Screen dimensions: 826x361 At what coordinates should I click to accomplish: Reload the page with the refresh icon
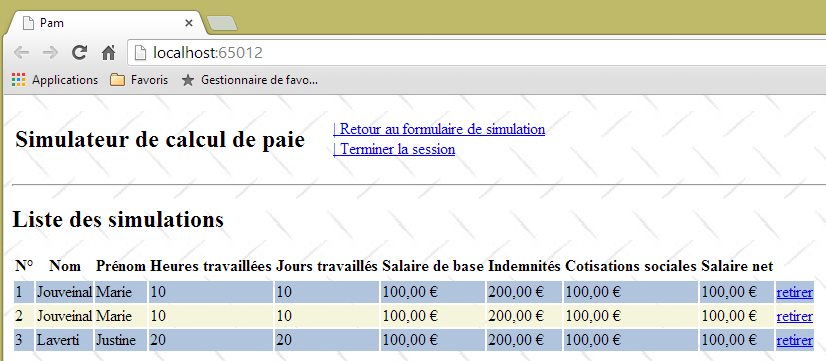point(80,52)
